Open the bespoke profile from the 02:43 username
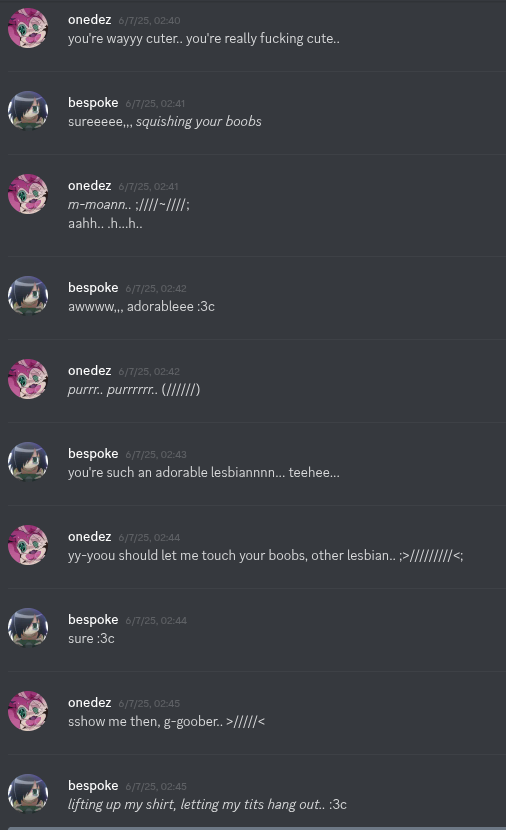506x830 pixels. click(93, 454)
